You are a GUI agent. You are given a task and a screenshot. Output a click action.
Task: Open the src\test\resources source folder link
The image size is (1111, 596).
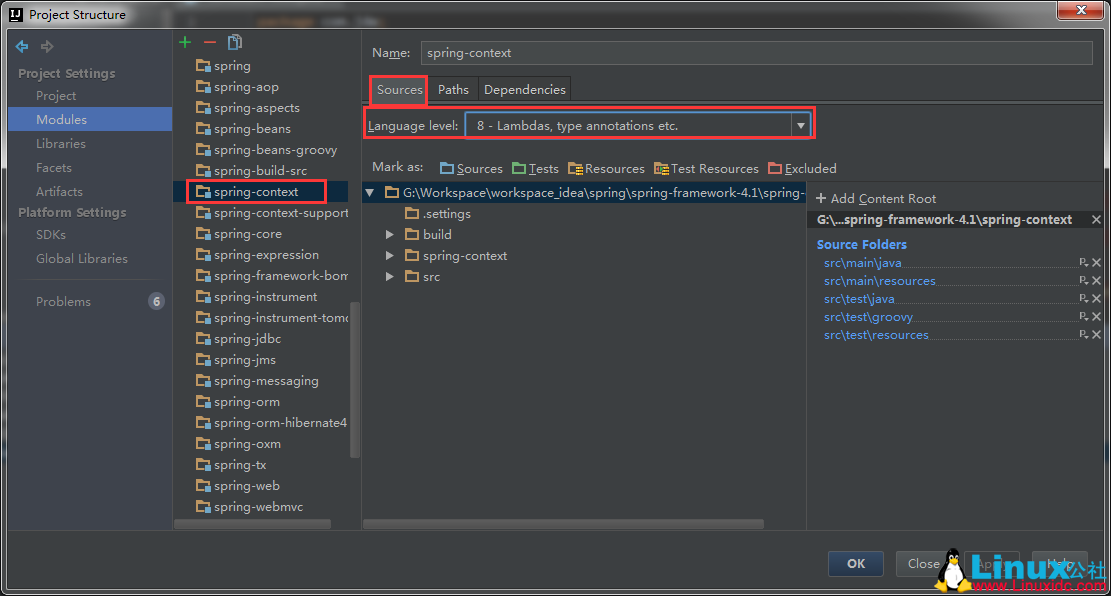click(x=876, y=334)
